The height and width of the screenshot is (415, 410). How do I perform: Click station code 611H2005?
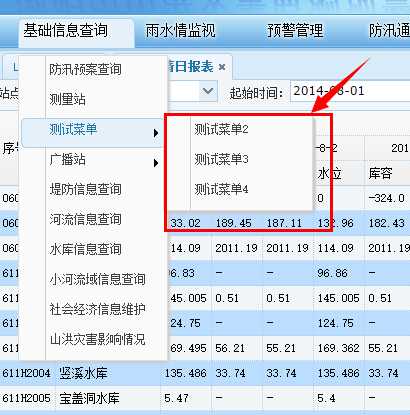[x=26, y=398]
